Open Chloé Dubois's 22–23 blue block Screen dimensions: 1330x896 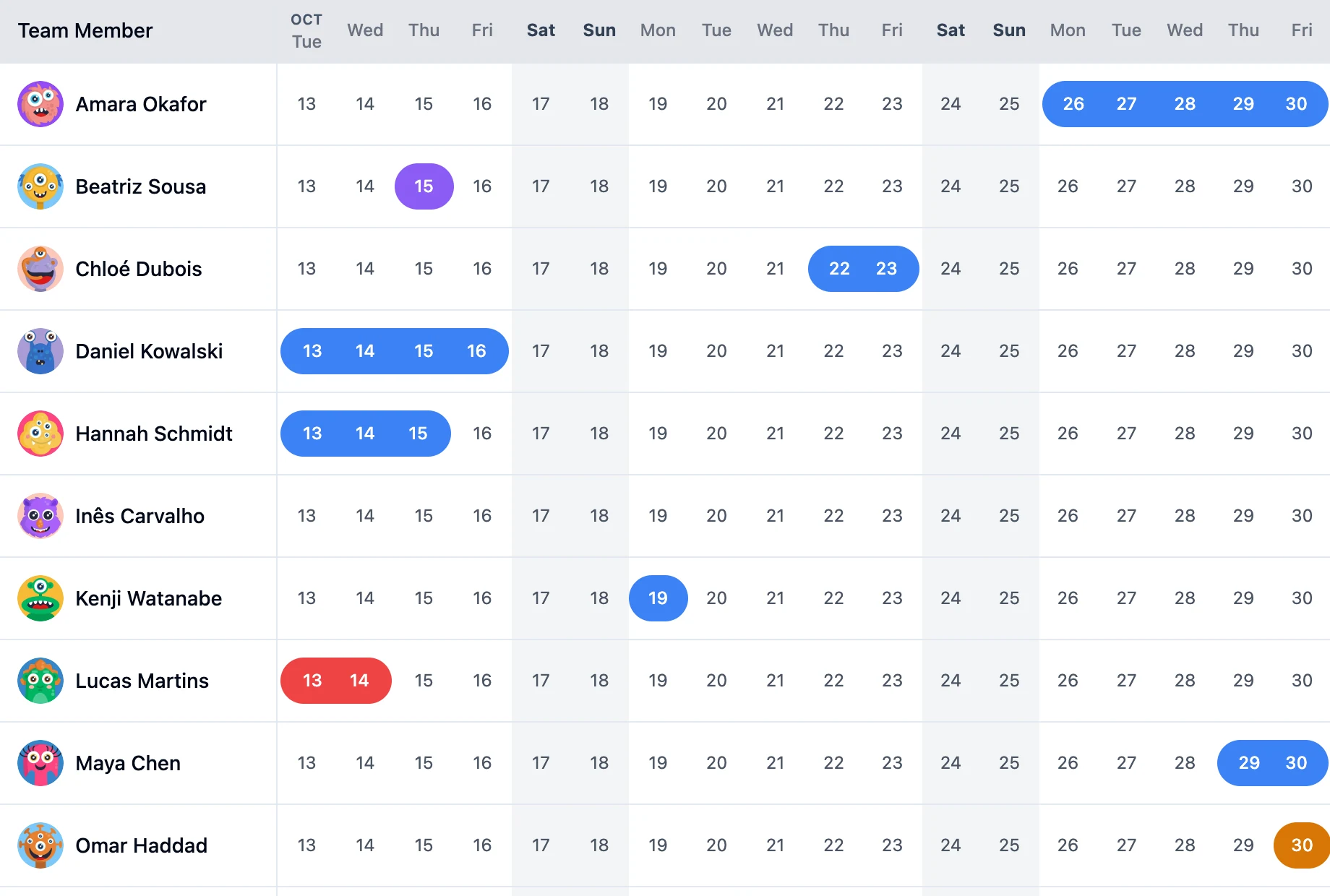click(x=864, y=269)
